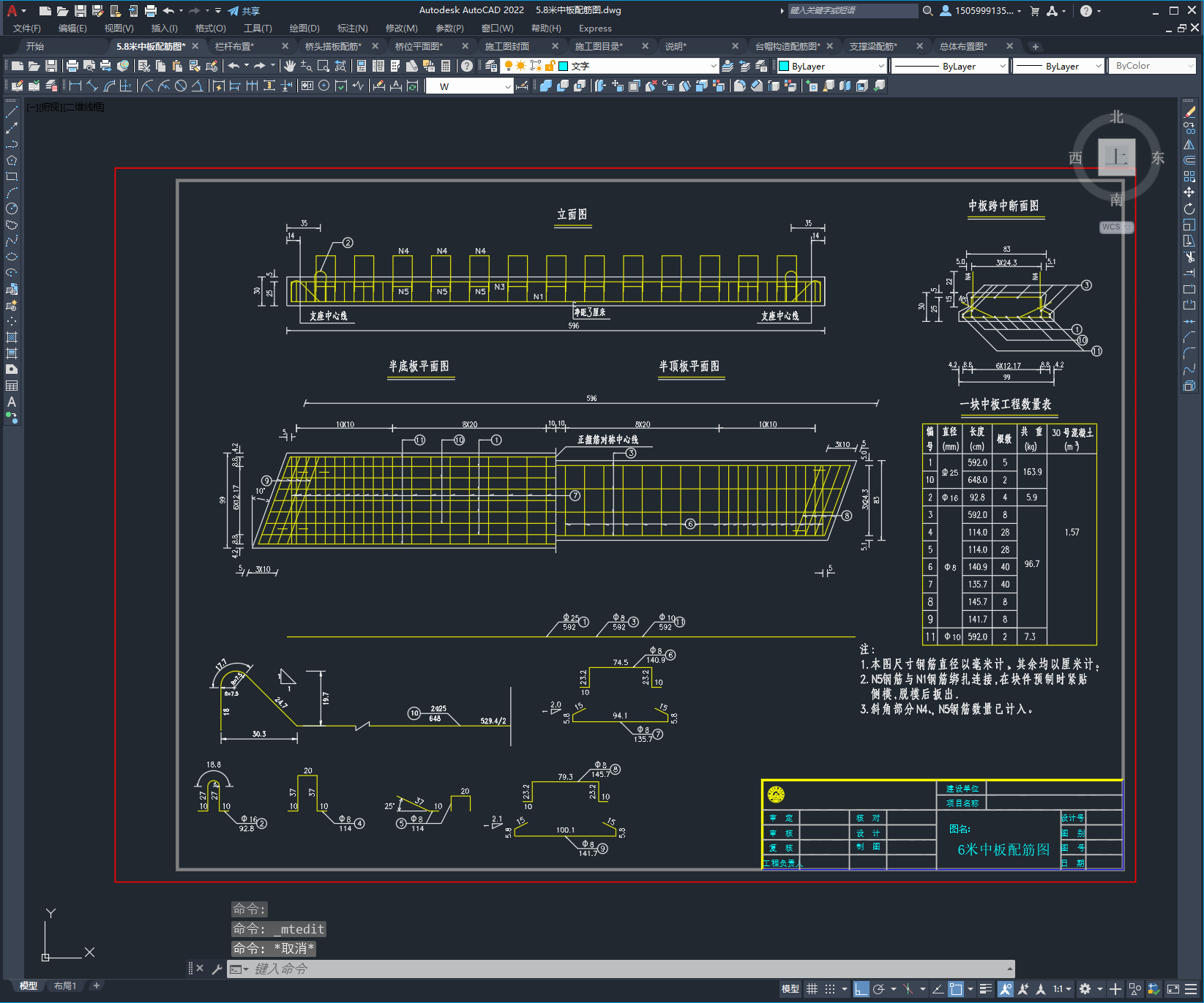Select the Erase modify tool

1189,112
